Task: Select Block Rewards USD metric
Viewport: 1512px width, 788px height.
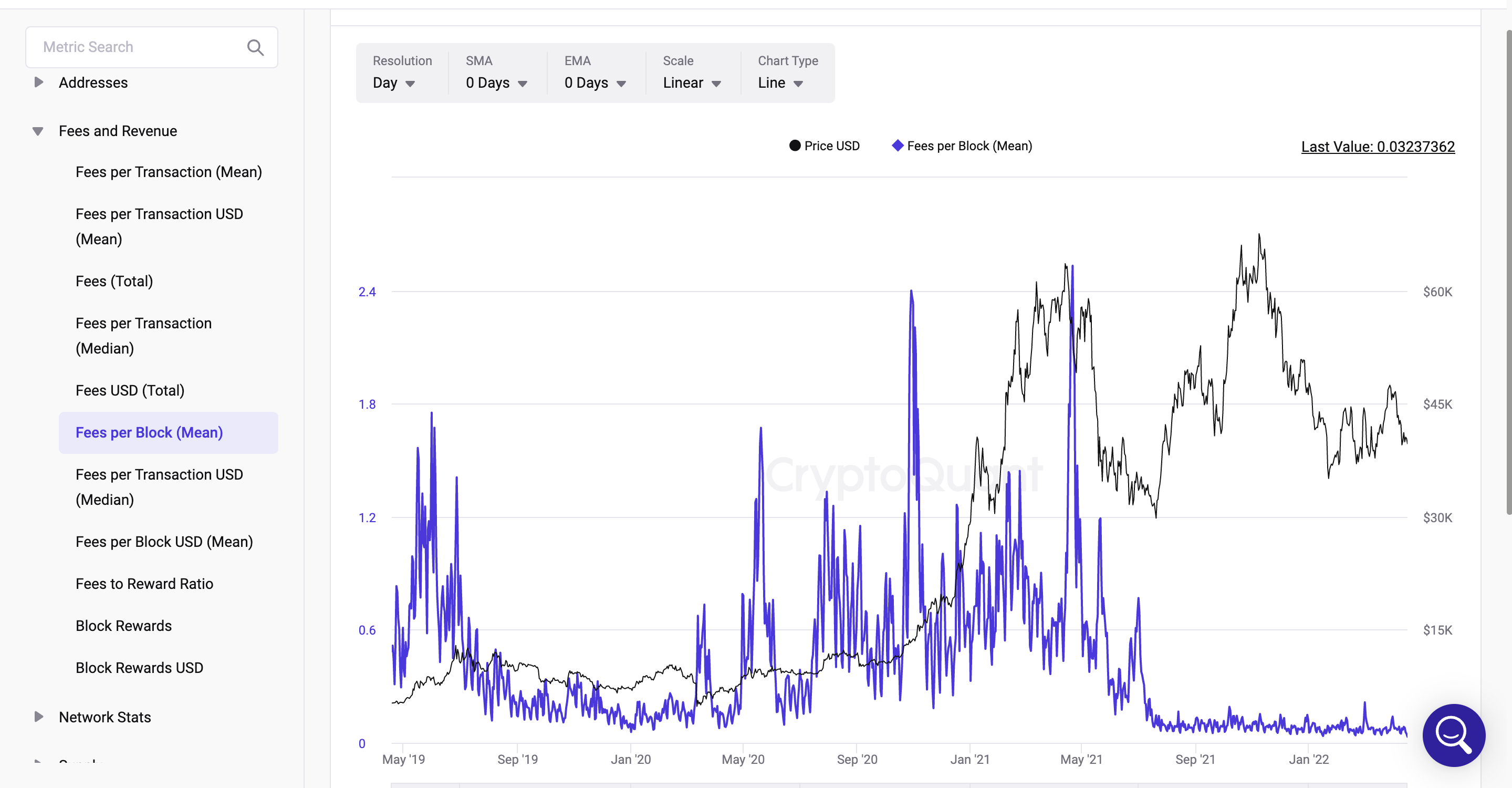Action: (x=139, y=668)
